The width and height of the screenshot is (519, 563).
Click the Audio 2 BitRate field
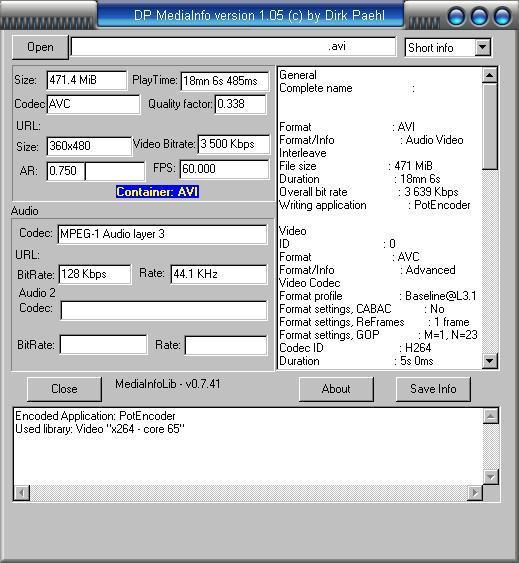(103, 345)
